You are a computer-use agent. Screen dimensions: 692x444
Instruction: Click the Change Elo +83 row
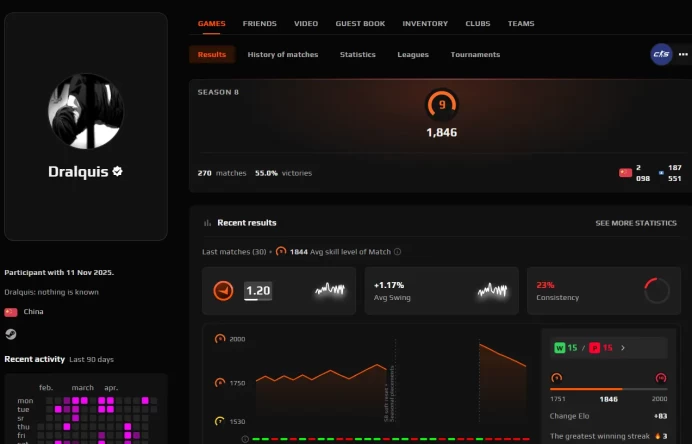point(609,416)
